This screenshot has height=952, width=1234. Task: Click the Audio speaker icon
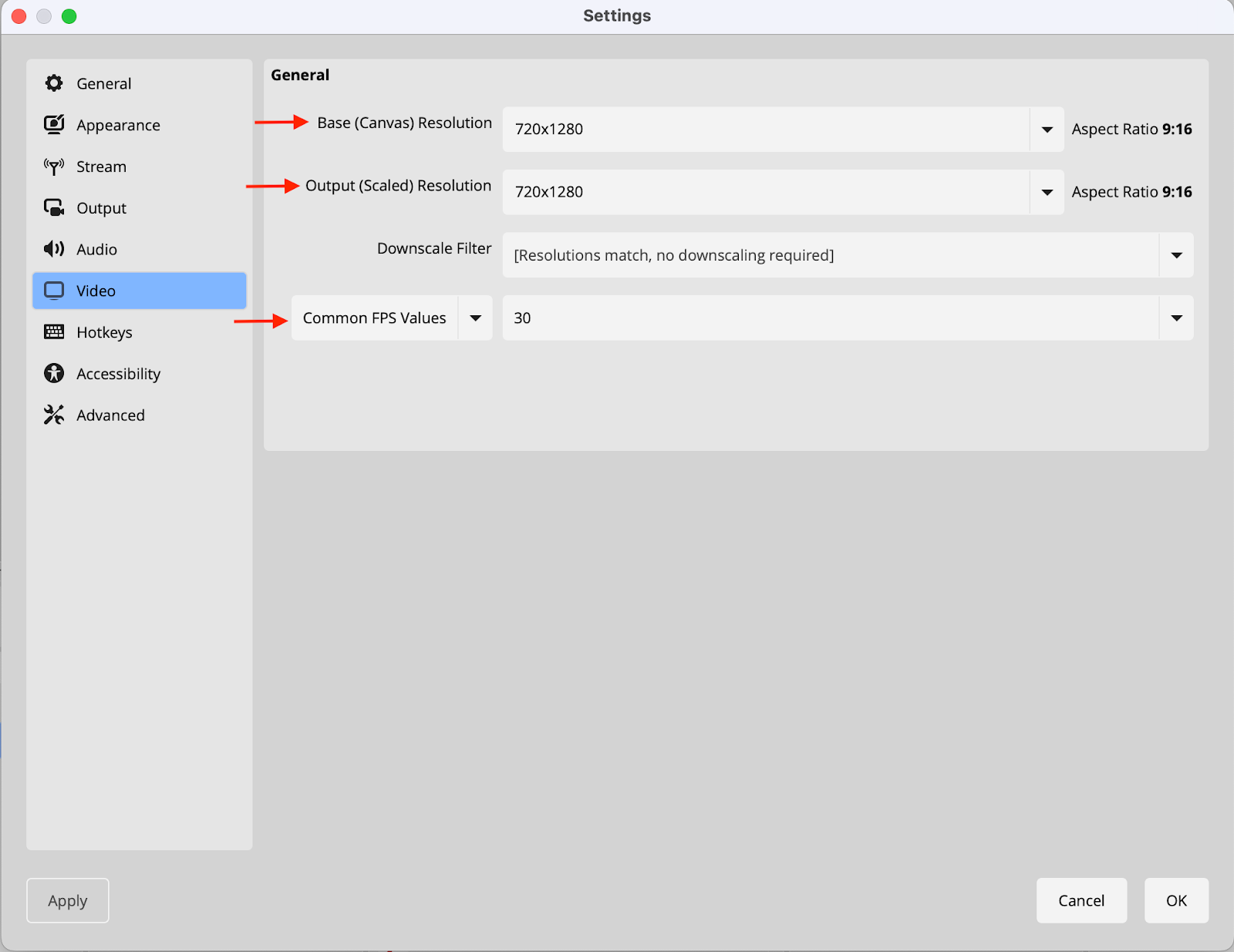click(54, 249)
